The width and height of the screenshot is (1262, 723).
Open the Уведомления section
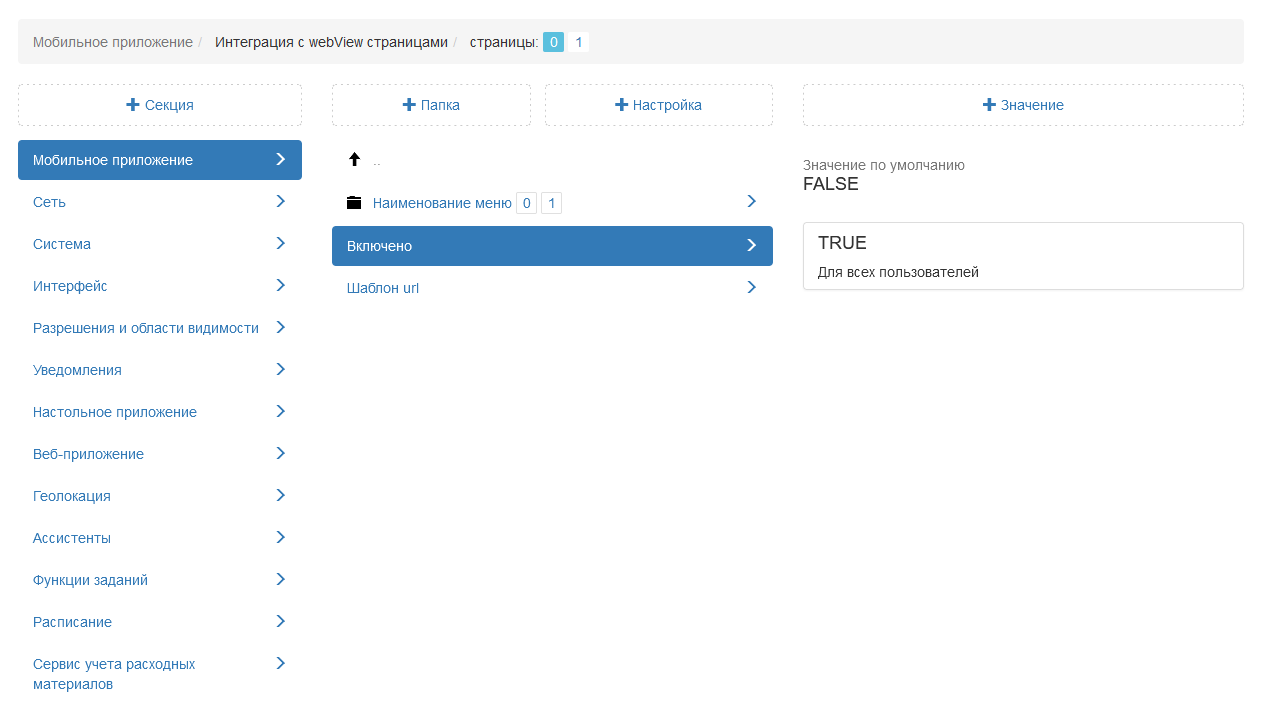coord(77,370)
